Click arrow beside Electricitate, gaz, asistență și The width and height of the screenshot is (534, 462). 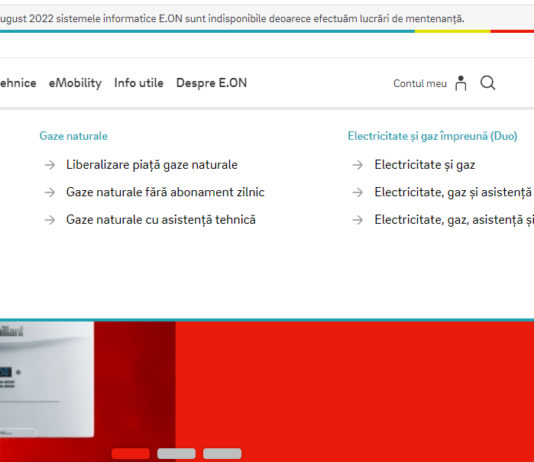click(358, 220)
